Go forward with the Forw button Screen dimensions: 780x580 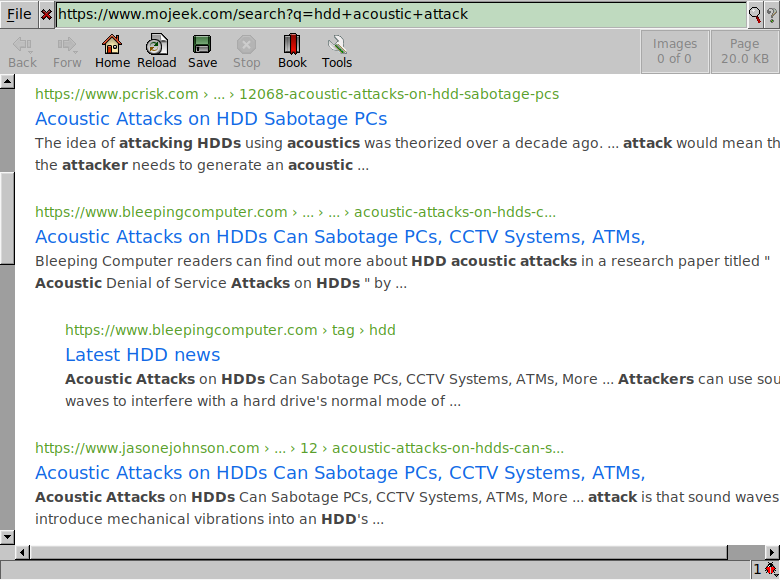click(x=67, y=52)
